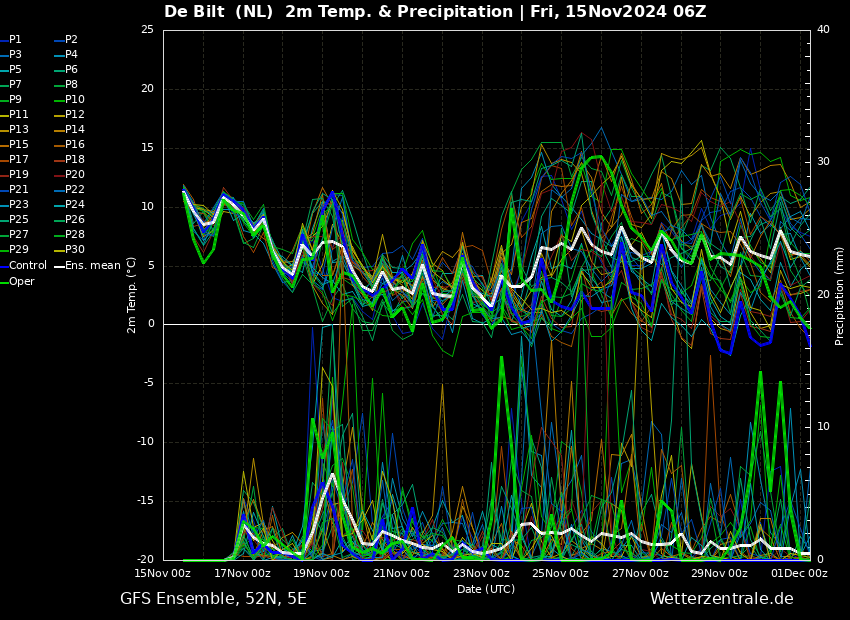The width and height of the screenshot is (850, 620).
Task: Click the 25Nov 00z date tick label
Action: point(560,573)
